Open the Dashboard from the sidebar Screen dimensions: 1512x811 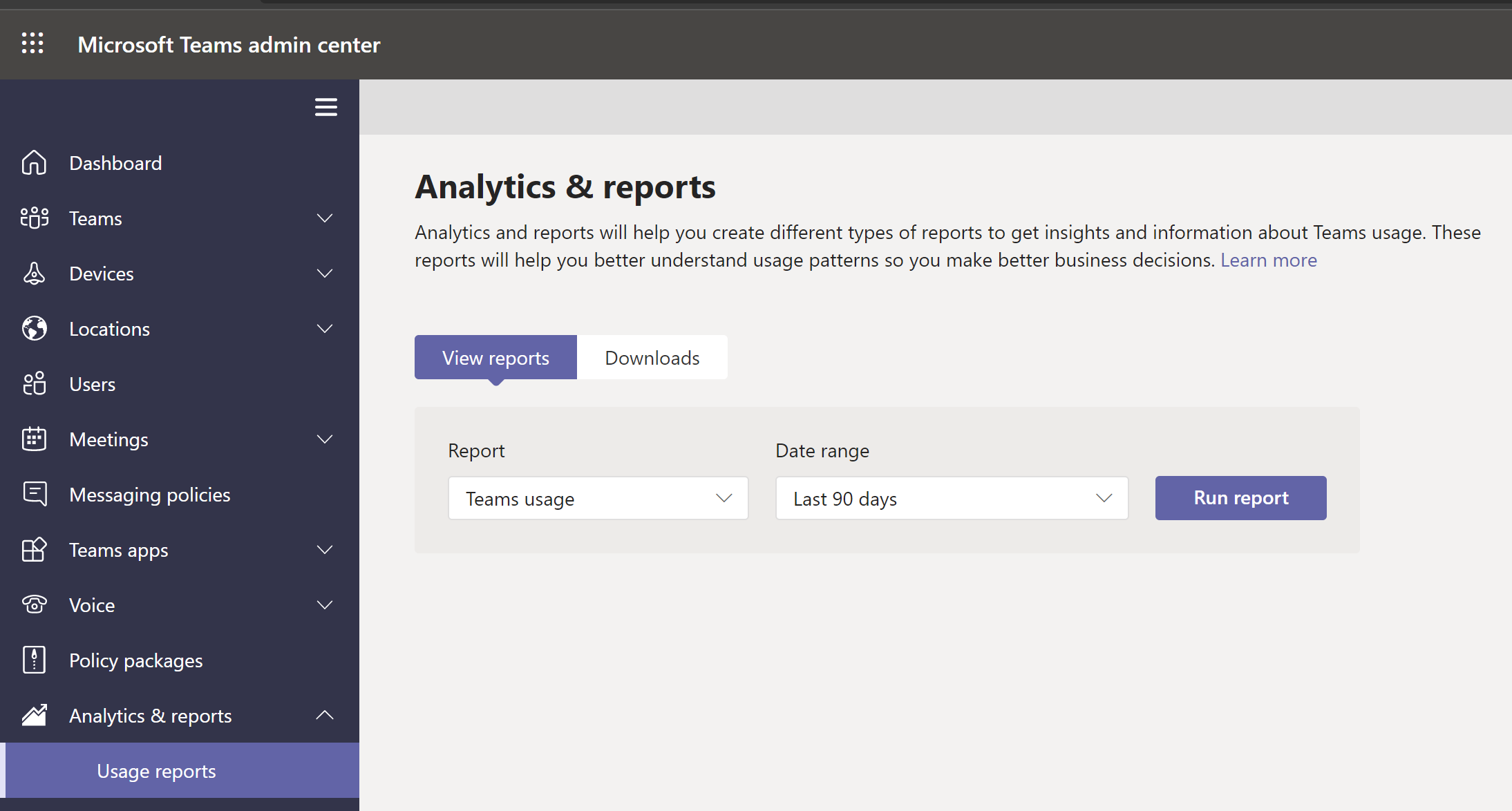33,162
